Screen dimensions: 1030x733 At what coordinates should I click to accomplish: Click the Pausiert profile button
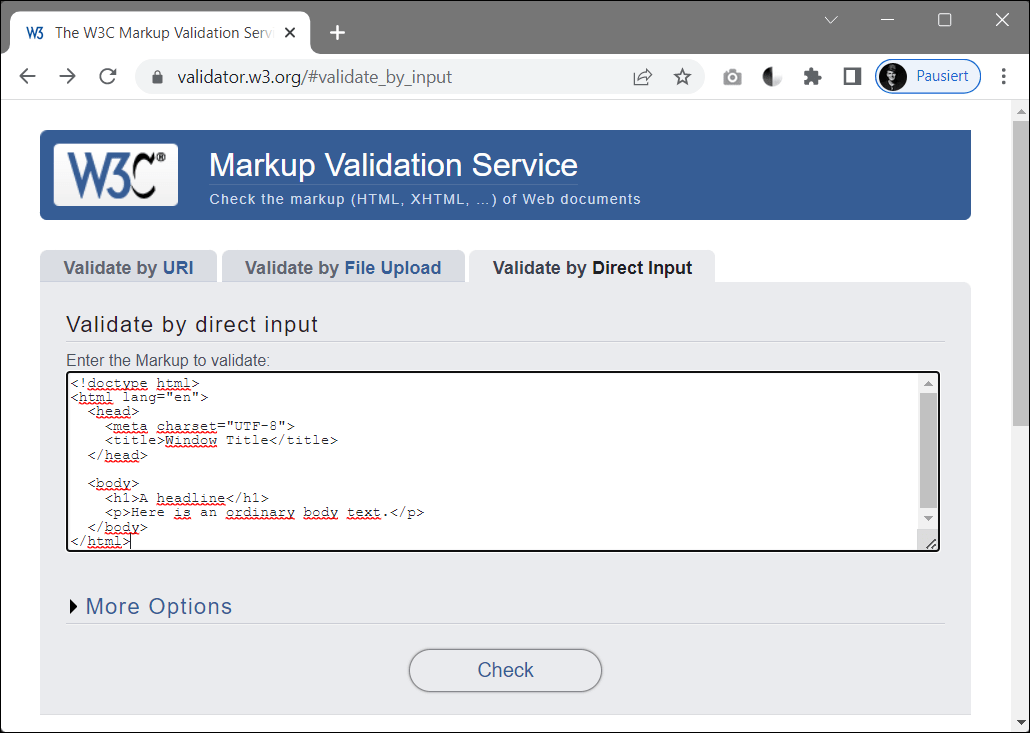point(927,76)
